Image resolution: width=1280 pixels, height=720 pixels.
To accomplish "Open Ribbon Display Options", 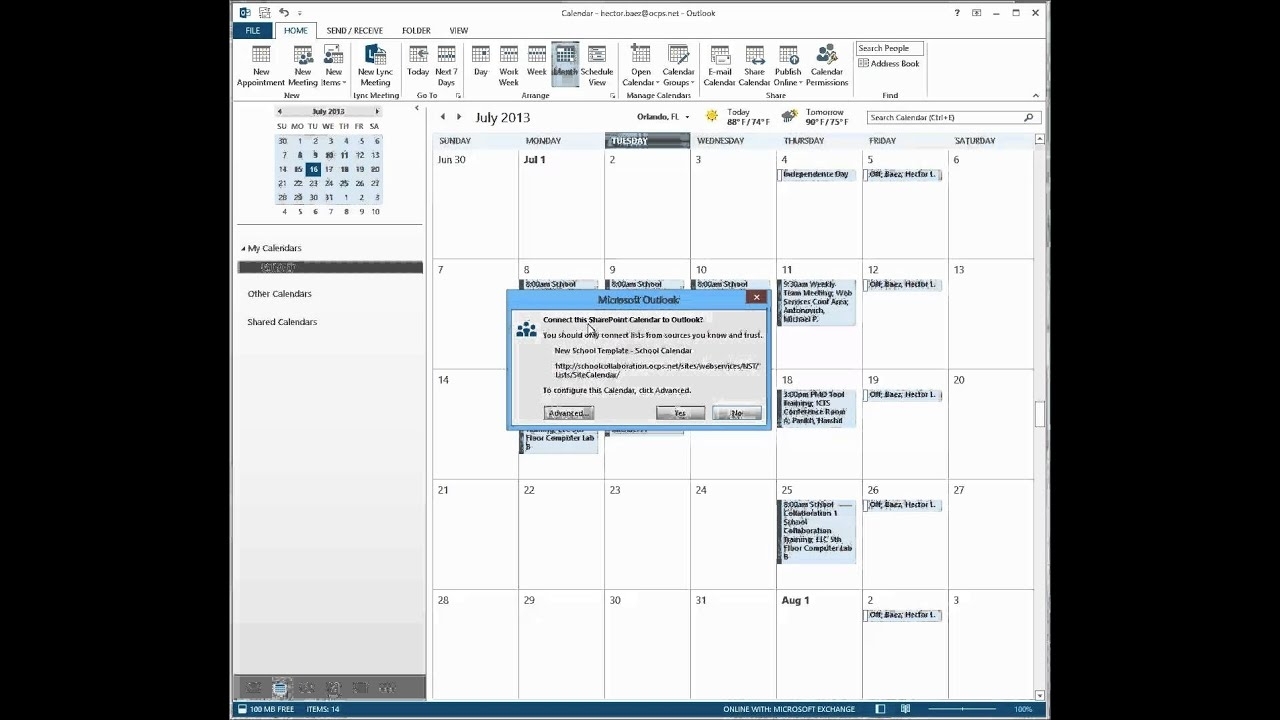I will point(977,13).
